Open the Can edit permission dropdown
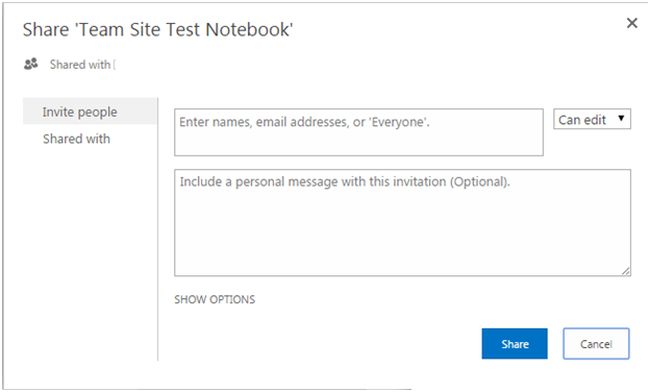Viewport: 650px width, 392px height. [x=592, y=119]
